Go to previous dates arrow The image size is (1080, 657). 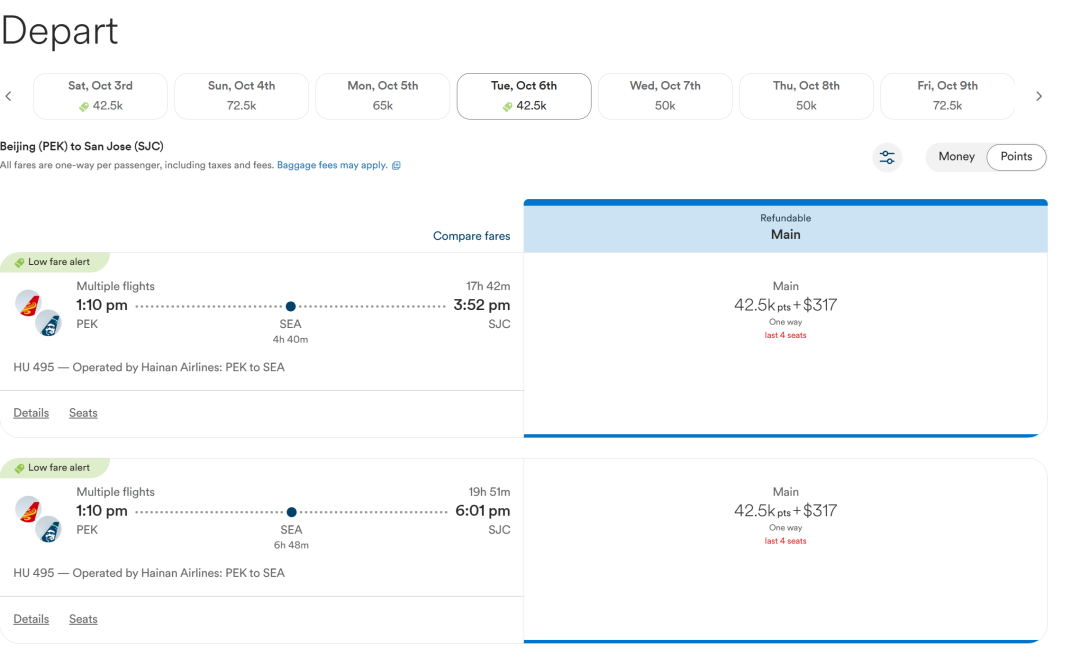tap(8, 96)
